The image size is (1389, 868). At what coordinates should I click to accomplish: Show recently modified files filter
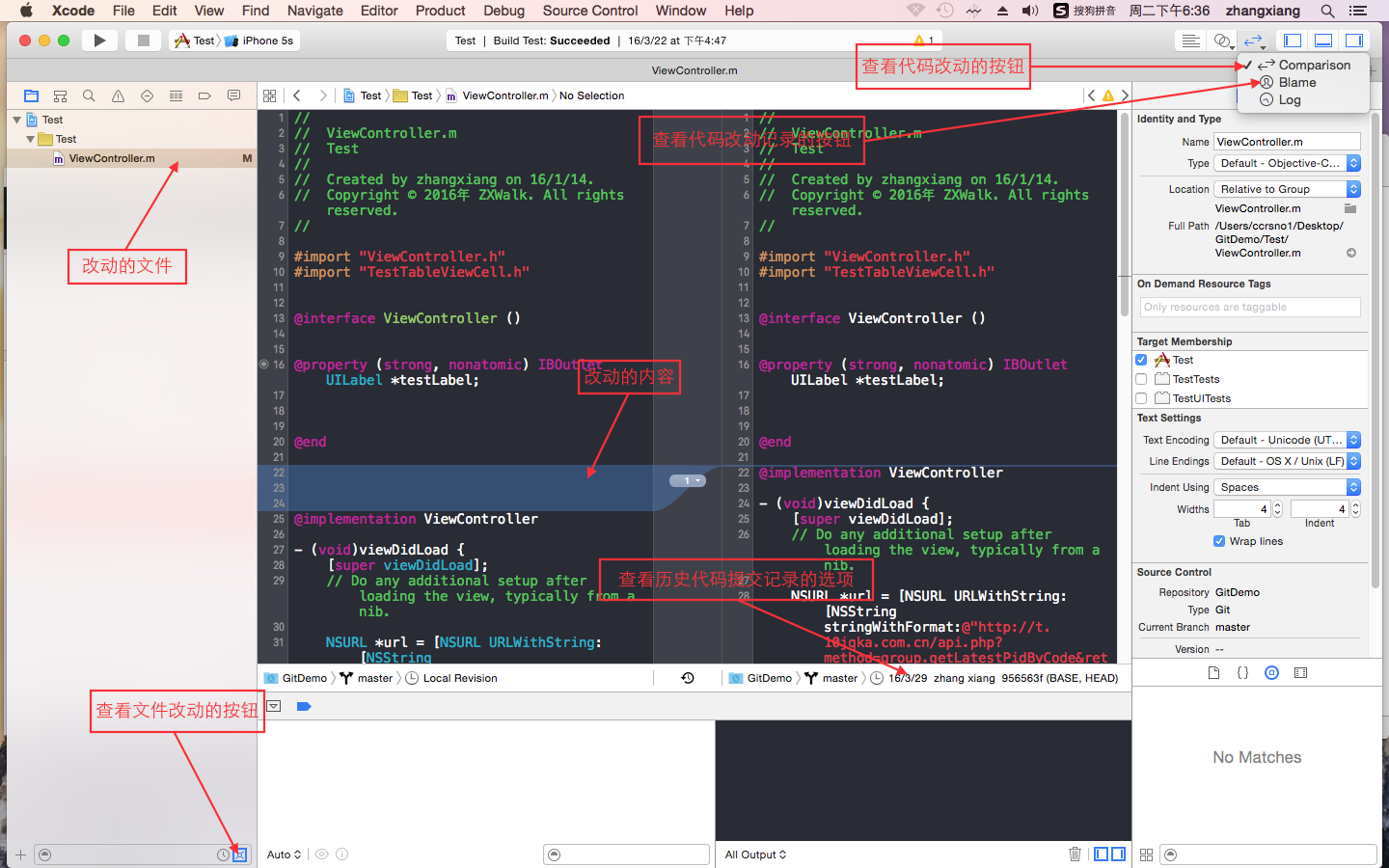pyautogui.click(x=223, y=854)
